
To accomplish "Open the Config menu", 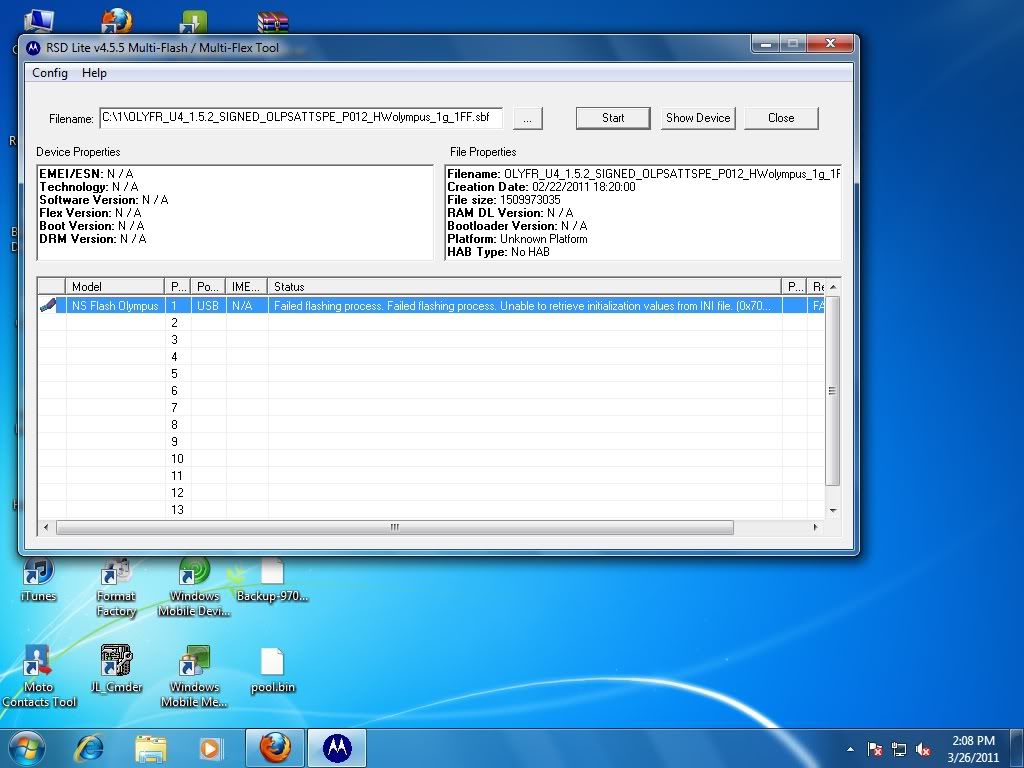I will (x=50, y=73).
